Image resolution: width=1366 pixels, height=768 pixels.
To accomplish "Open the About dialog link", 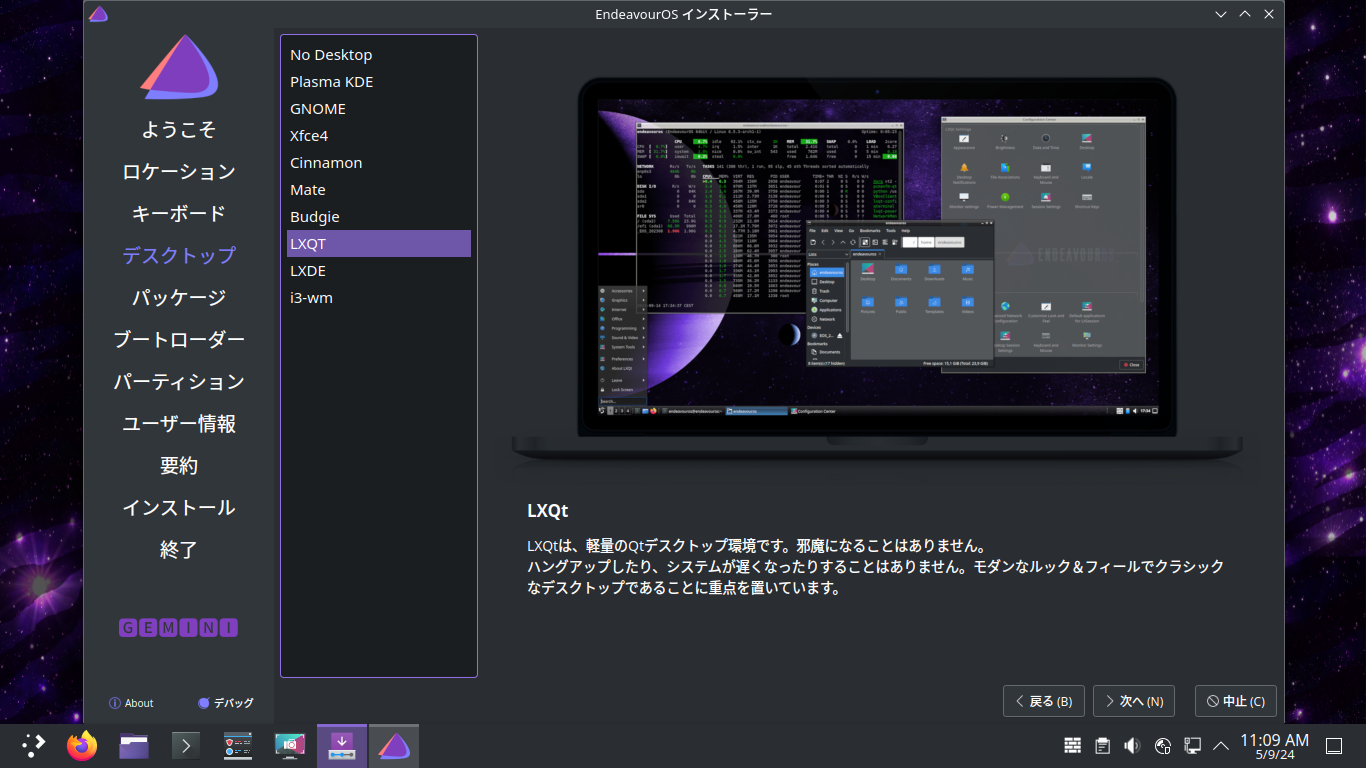I will tap(131, 703).
